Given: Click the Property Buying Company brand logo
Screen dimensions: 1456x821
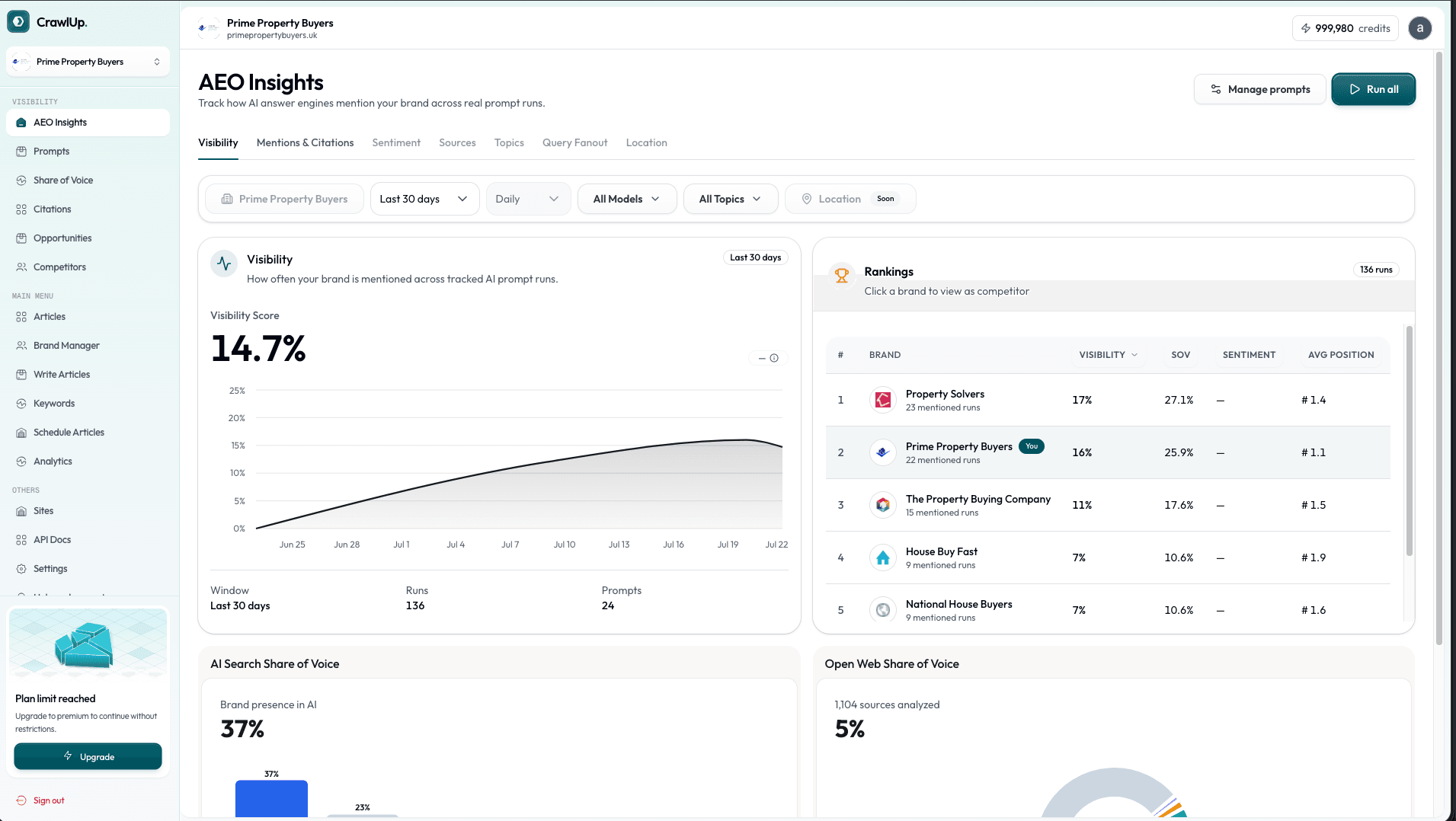Looking at the screenshot, I should 883,505.
